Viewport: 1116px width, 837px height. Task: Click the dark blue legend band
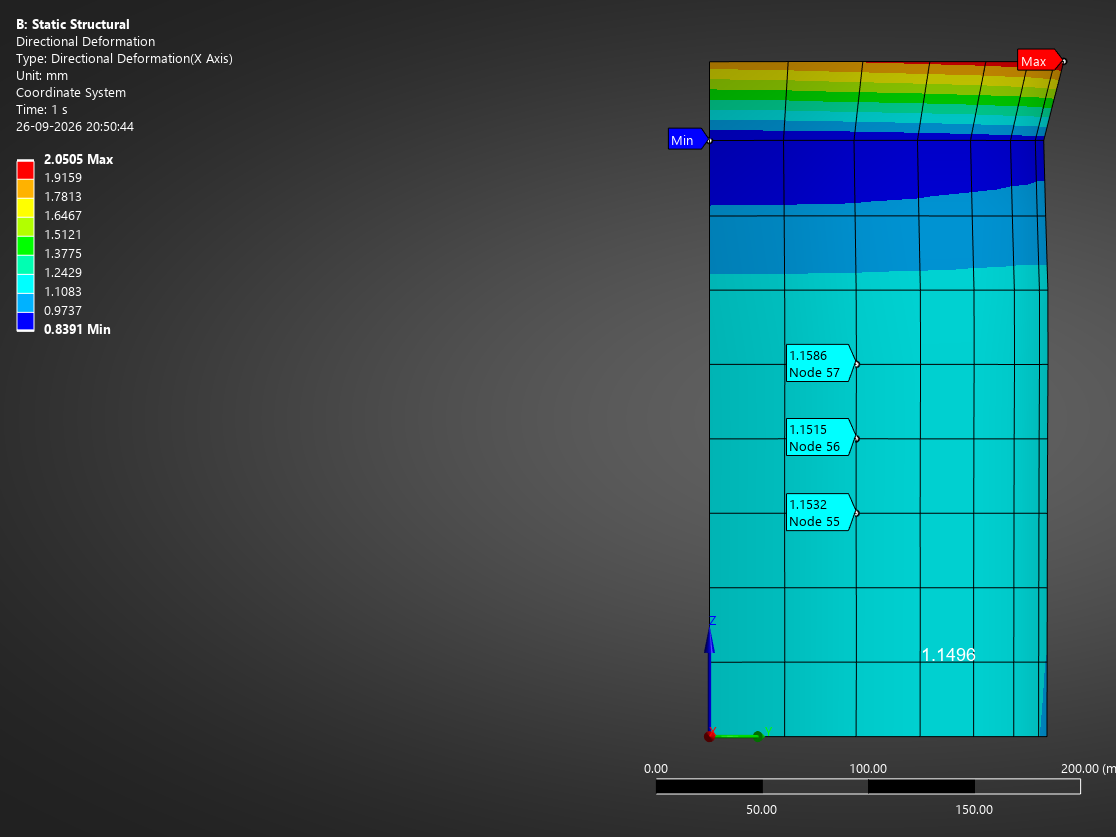point(26,322)
